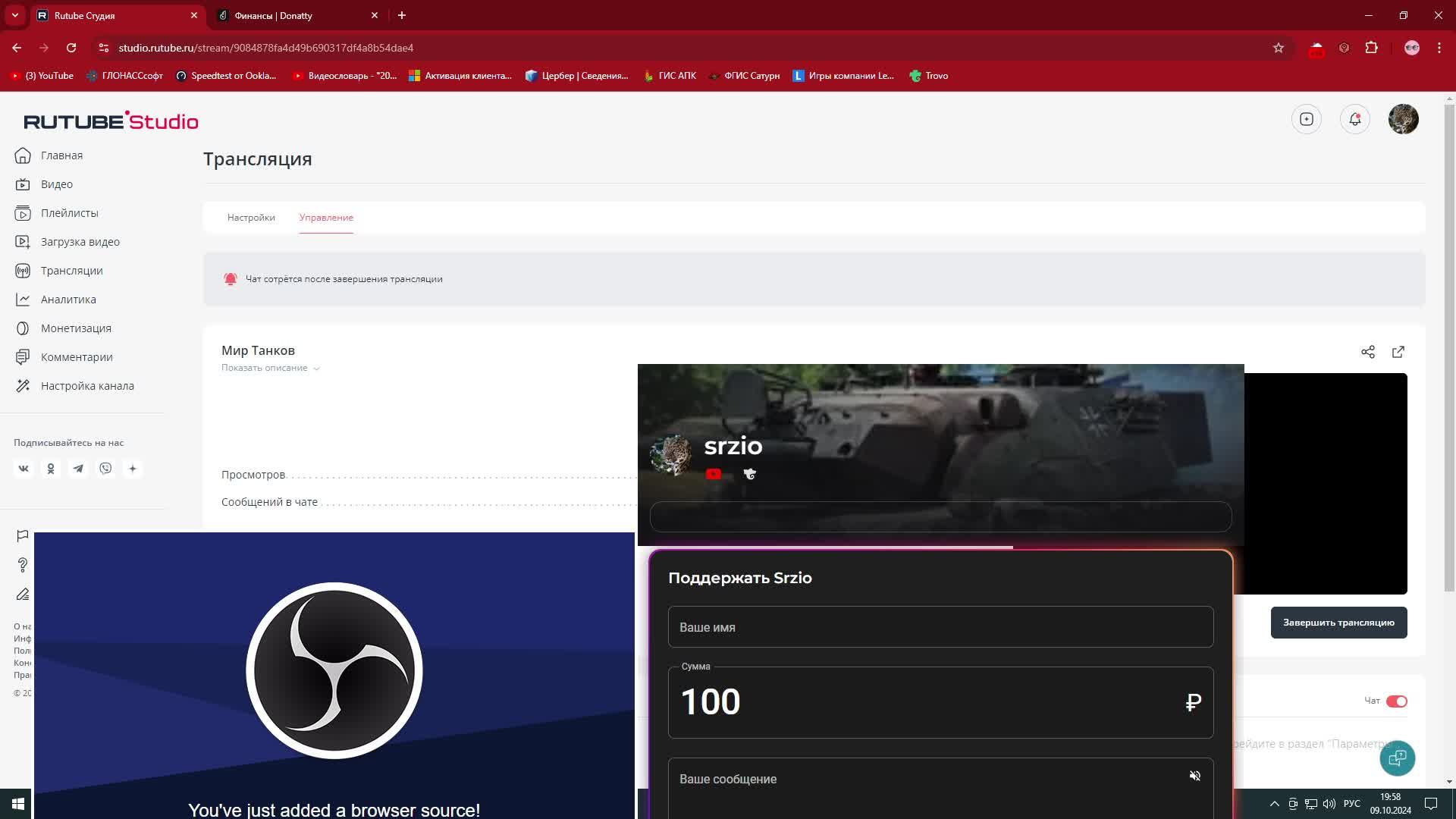This screenshot has height=819, width=1456.
Task: Disable the Чат toggle switch
Action: pos(1396,701)
